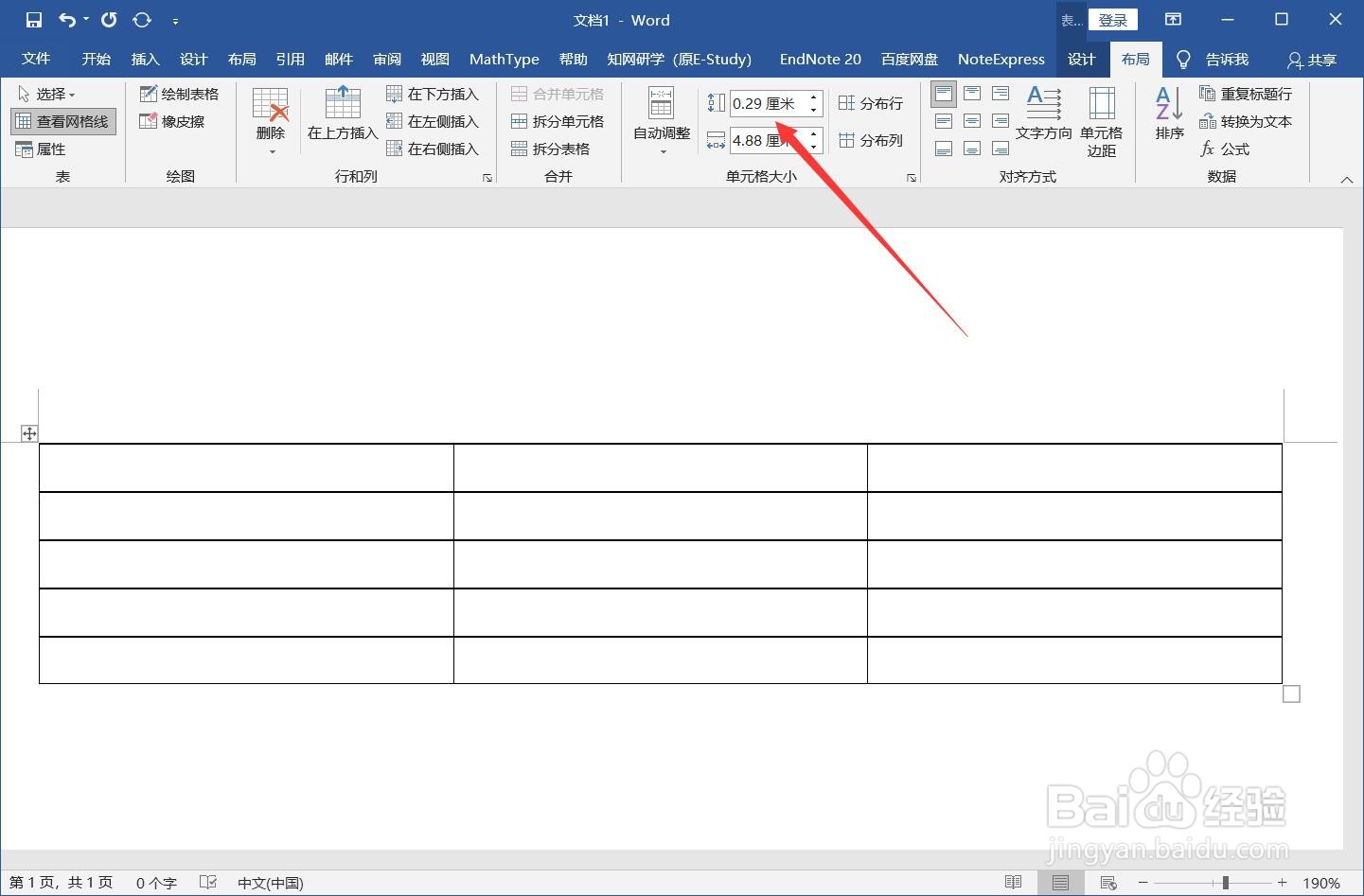Collapse the ribbon
Image resolution: width=1364 pixels, height=896 pixels.
click(1347, 179)
